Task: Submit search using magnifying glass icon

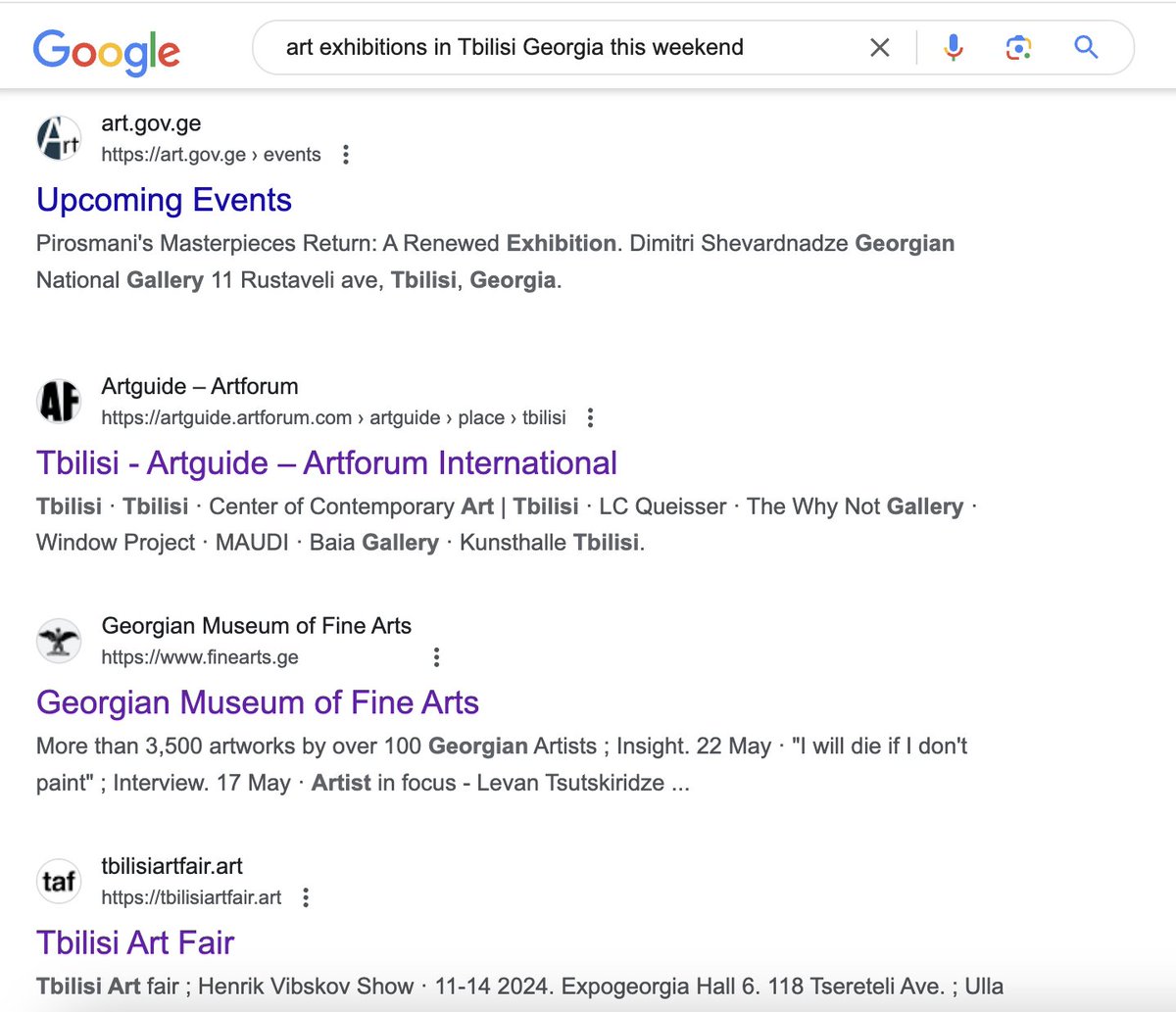Action: pyautogui.click(x=1086, y=47)
